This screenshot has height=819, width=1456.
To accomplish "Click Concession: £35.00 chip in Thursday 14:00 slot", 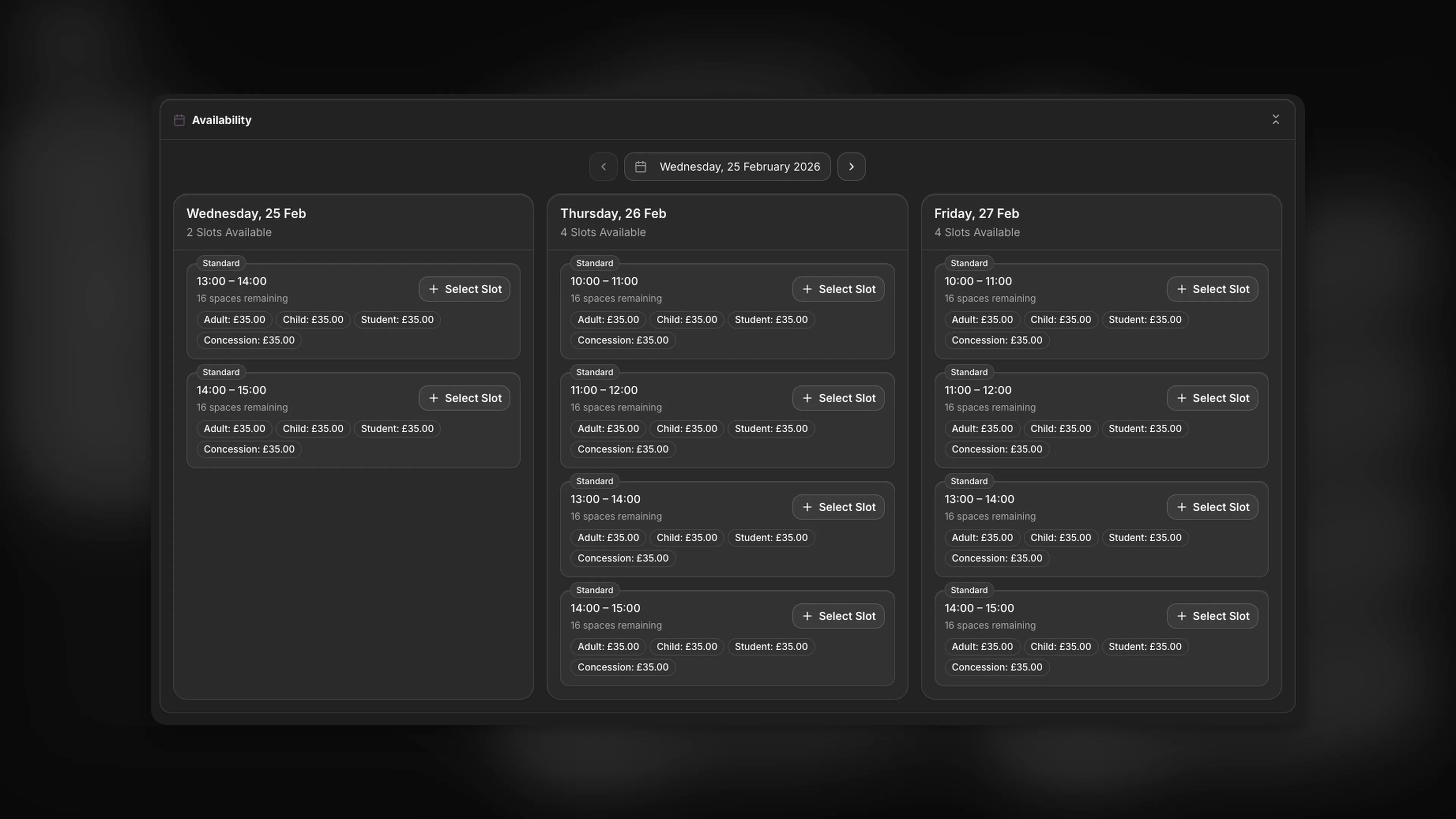I will point(623,668).
